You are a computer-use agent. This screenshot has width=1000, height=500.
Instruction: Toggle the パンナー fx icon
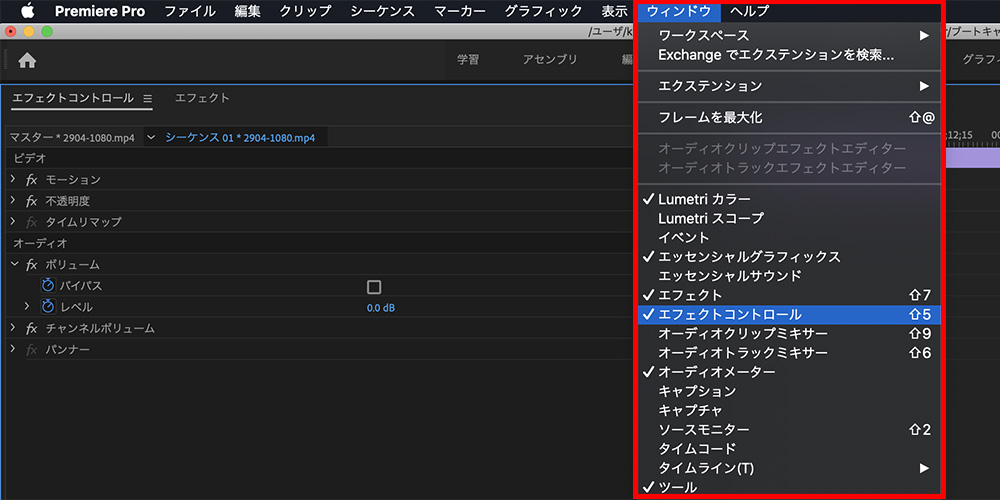(31, 349)
